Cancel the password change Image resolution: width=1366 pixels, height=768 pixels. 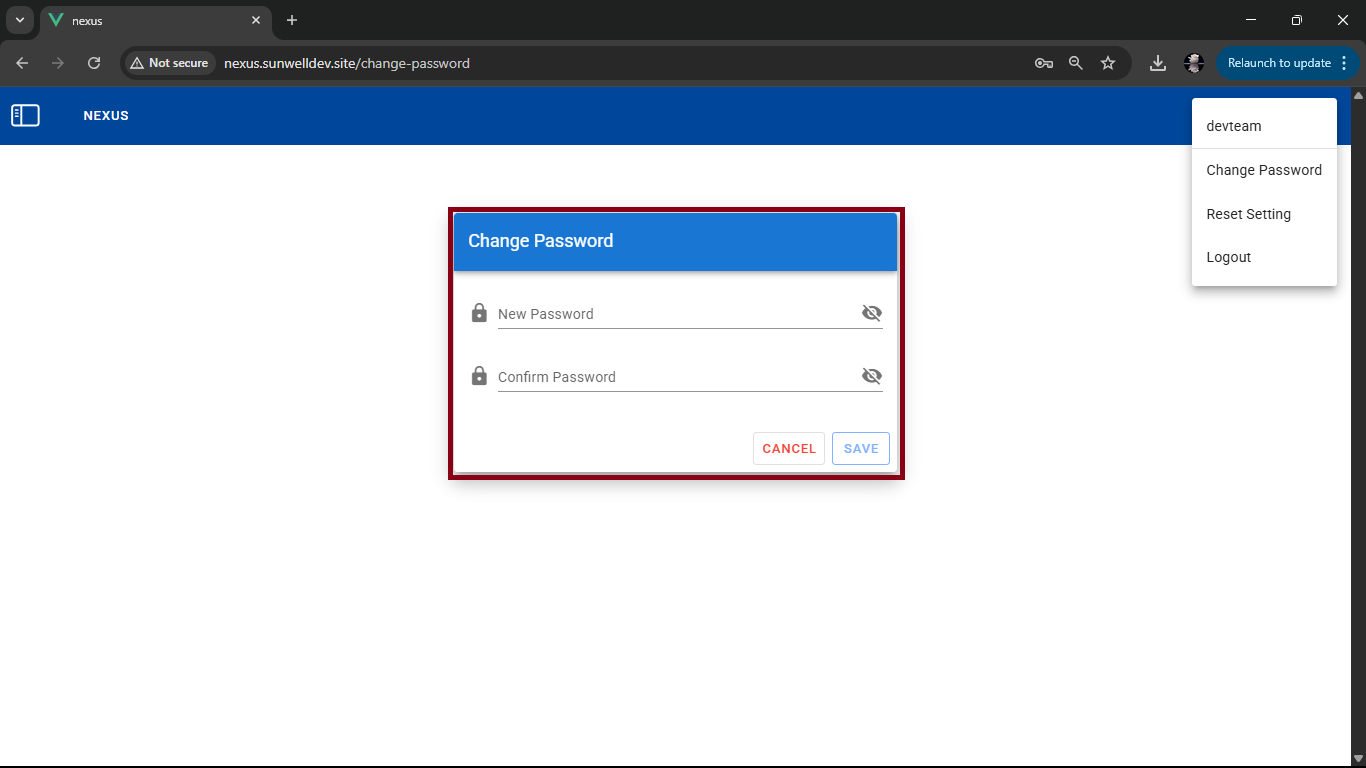(788, 448)
